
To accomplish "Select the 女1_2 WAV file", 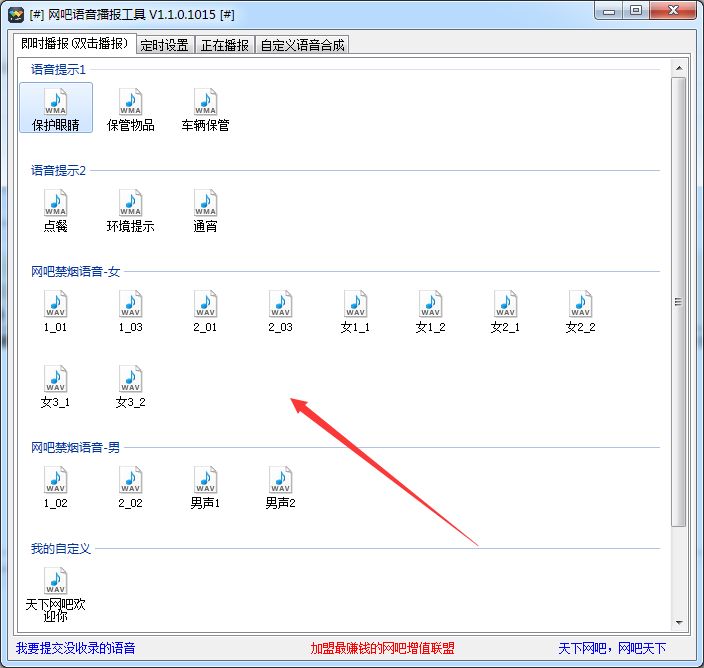I will (430, 311).
